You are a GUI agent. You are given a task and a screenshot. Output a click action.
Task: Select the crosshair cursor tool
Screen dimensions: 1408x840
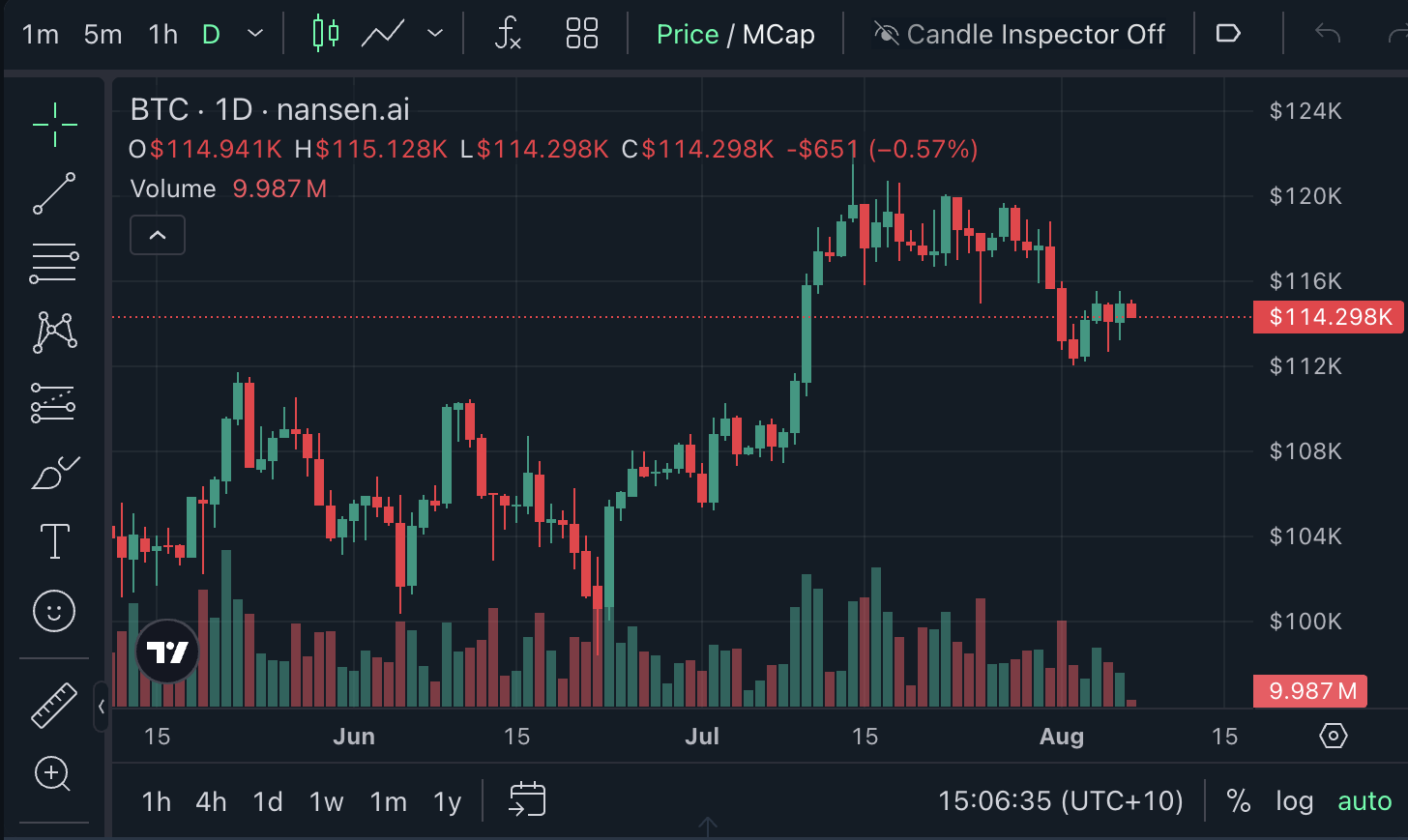[54, 124]
